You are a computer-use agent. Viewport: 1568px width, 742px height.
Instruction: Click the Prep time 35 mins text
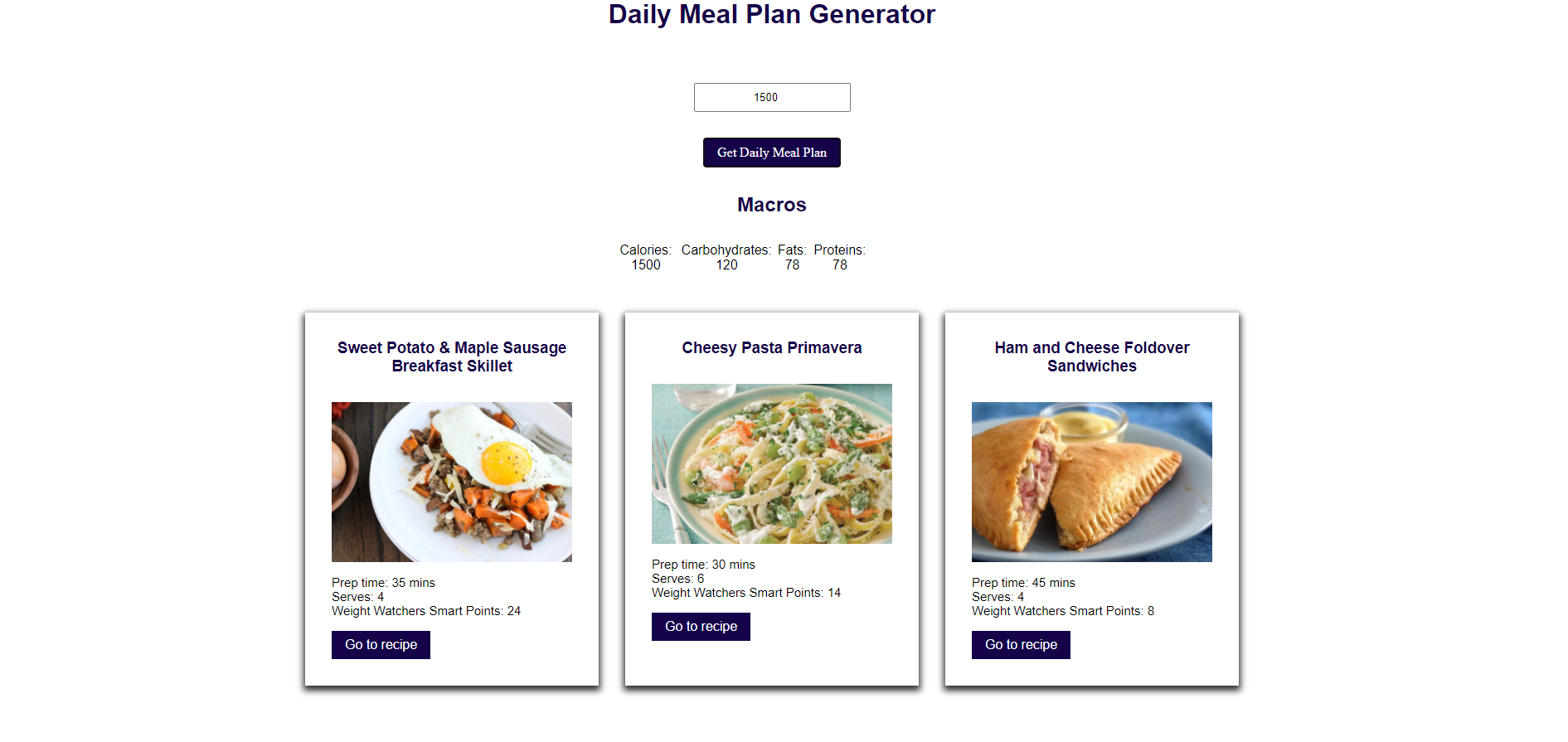coord(383,583)
